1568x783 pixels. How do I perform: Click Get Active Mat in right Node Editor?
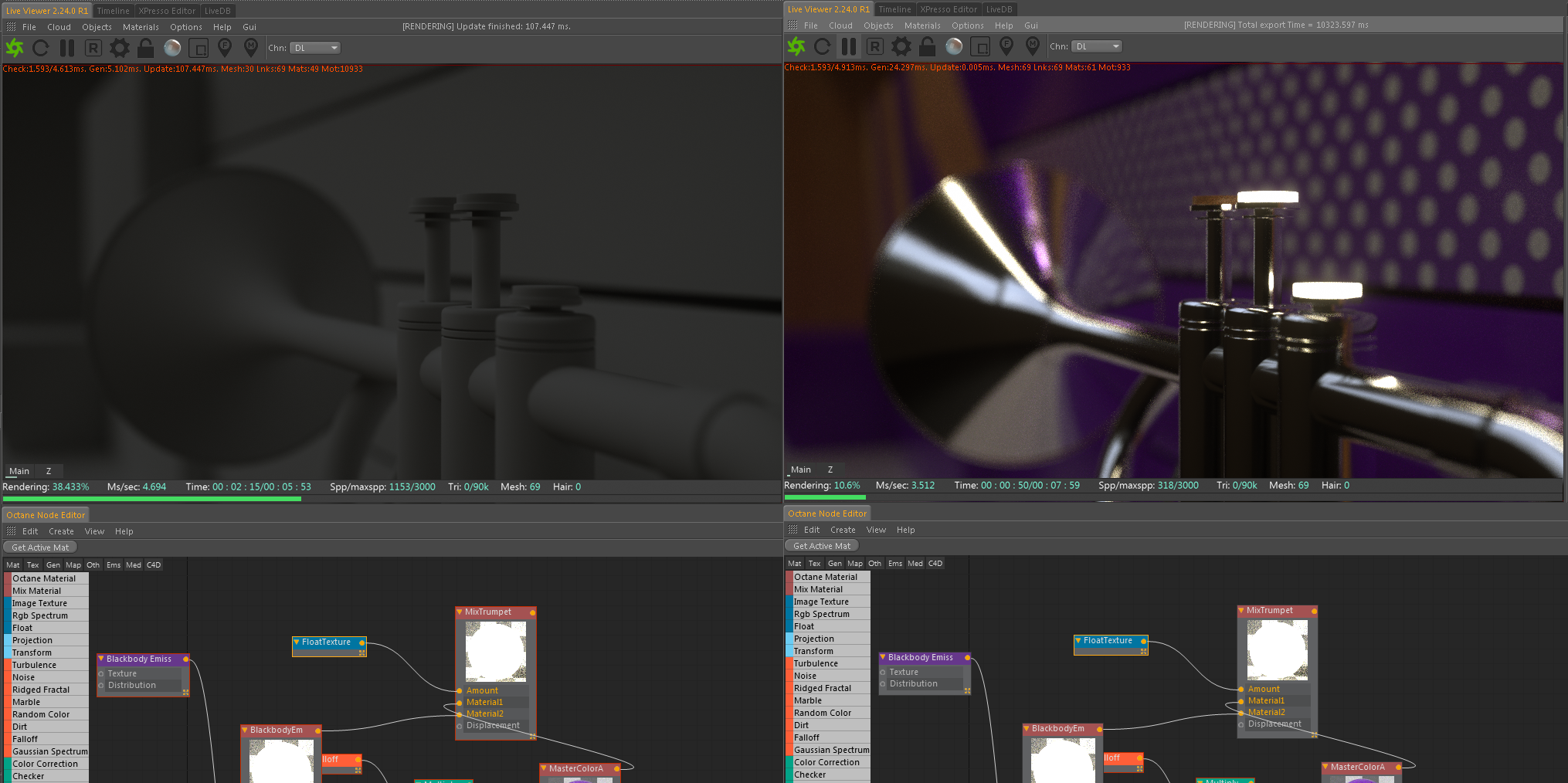point(822,546)
